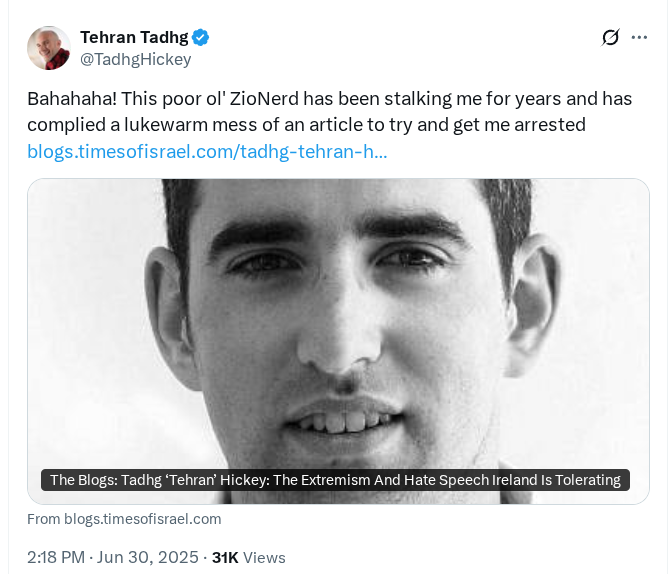Viewport: 672px width, 574px height.
Task: Select the word "ZioNerd" in tweet
Action: 264,99
